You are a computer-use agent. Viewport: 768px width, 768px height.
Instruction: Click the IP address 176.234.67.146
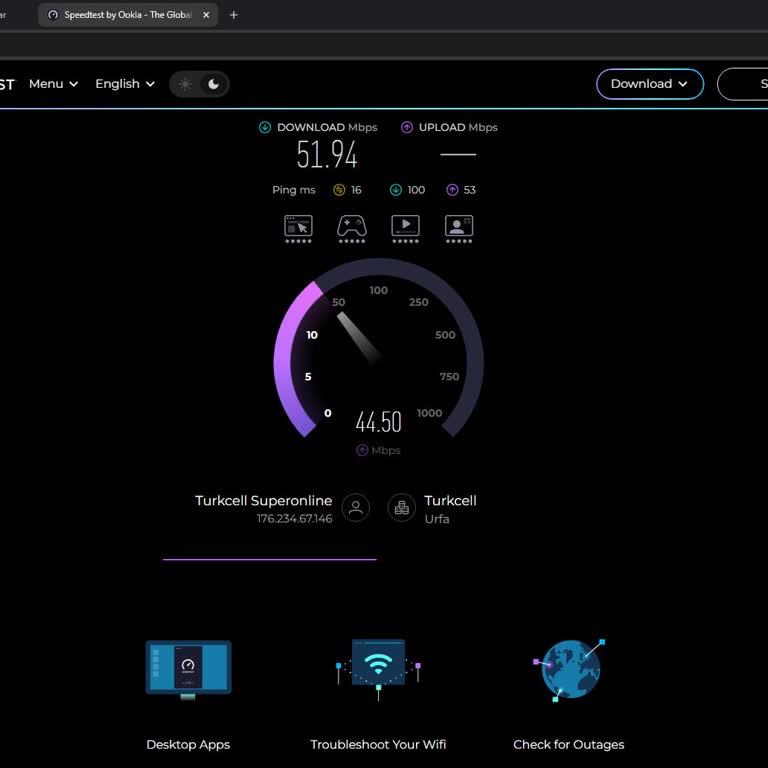coord(294,518)
